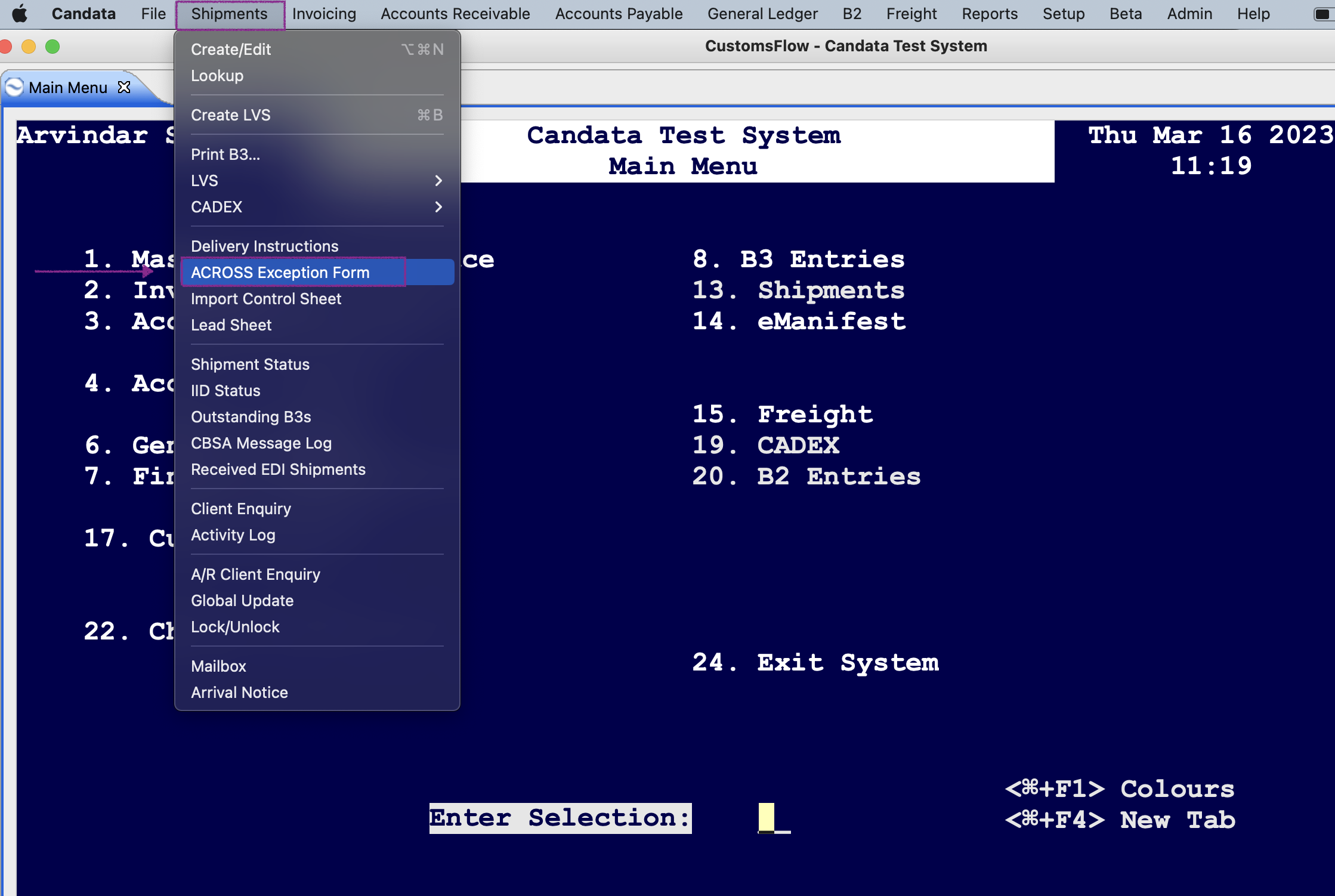Open the Invoicing menu
The height and width of the screenshot is (896, 1335).
tap(324, 14)
